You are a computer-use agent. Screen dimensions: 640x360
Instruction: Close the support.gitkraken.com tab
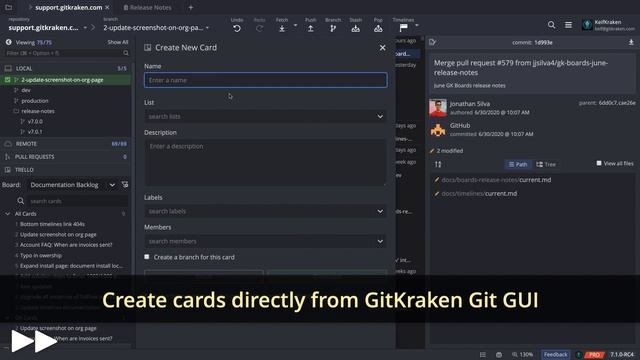(x=107, y=7)
